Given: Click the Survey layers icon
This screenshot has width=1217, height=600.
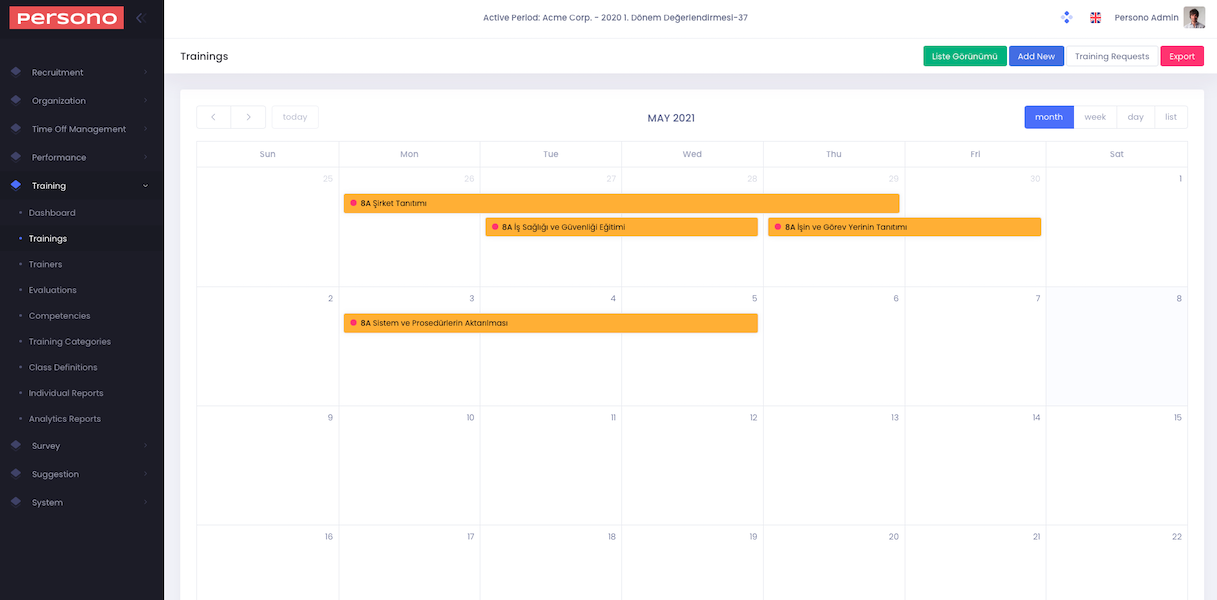Looking at the screenshot, I should click(15, 446).
